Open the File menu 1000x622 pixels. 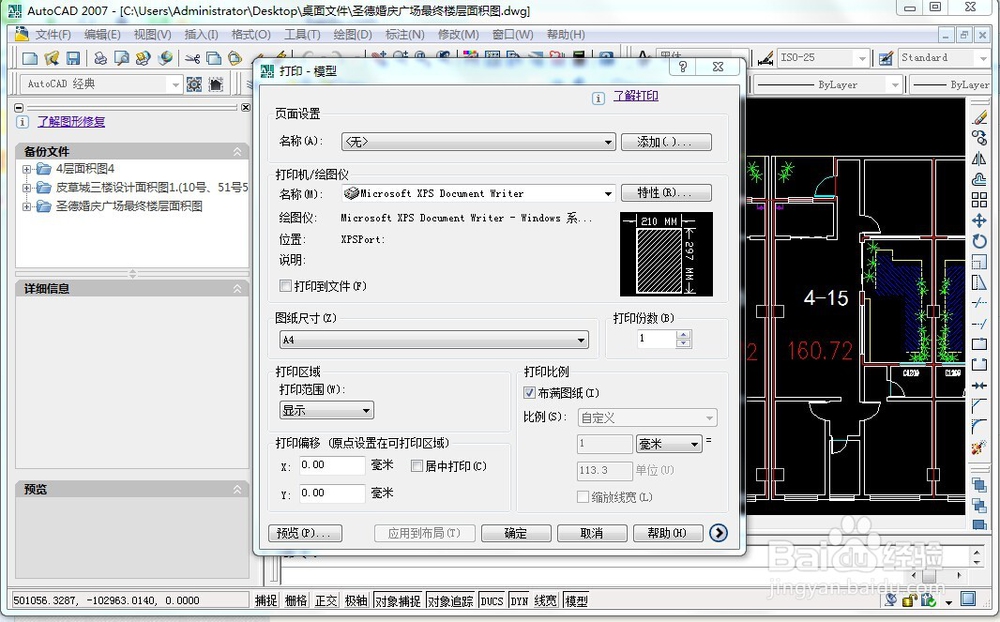click(x=52, y=34)
